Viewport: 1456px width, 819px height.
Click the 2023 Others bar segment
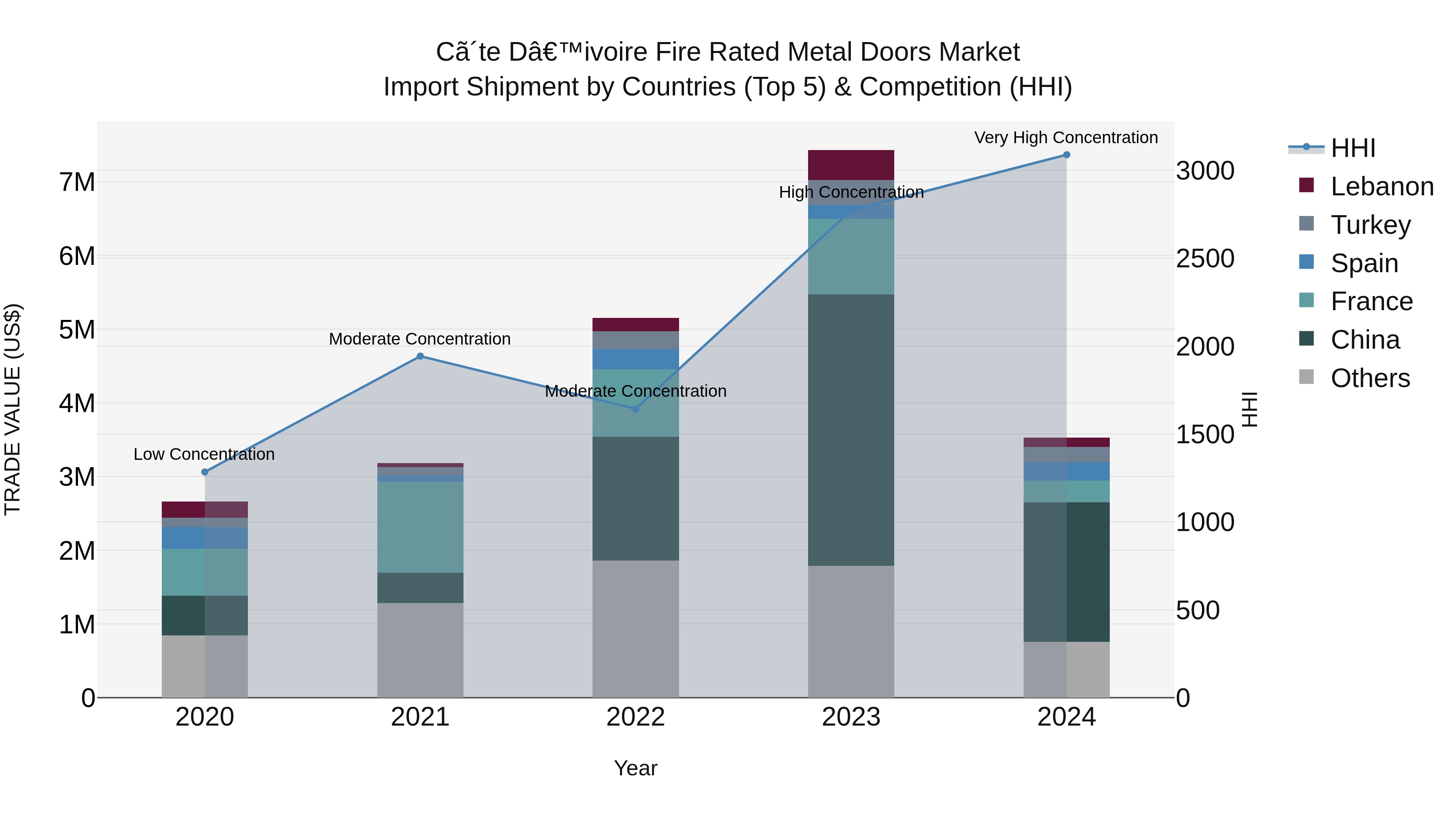click(x=851, y=631)
